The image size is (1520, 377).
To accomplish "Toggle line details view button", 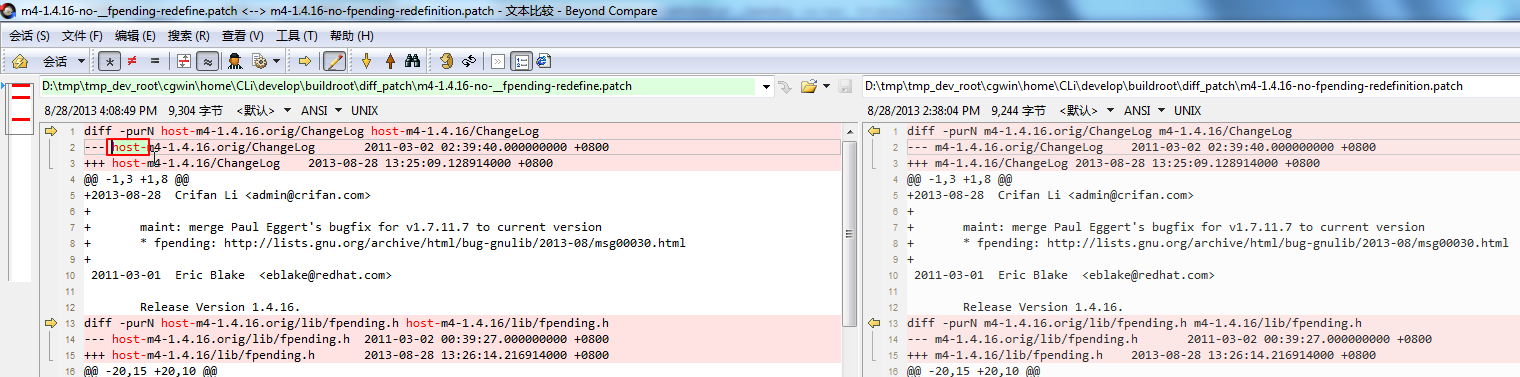I will click(x=521, y=61).
